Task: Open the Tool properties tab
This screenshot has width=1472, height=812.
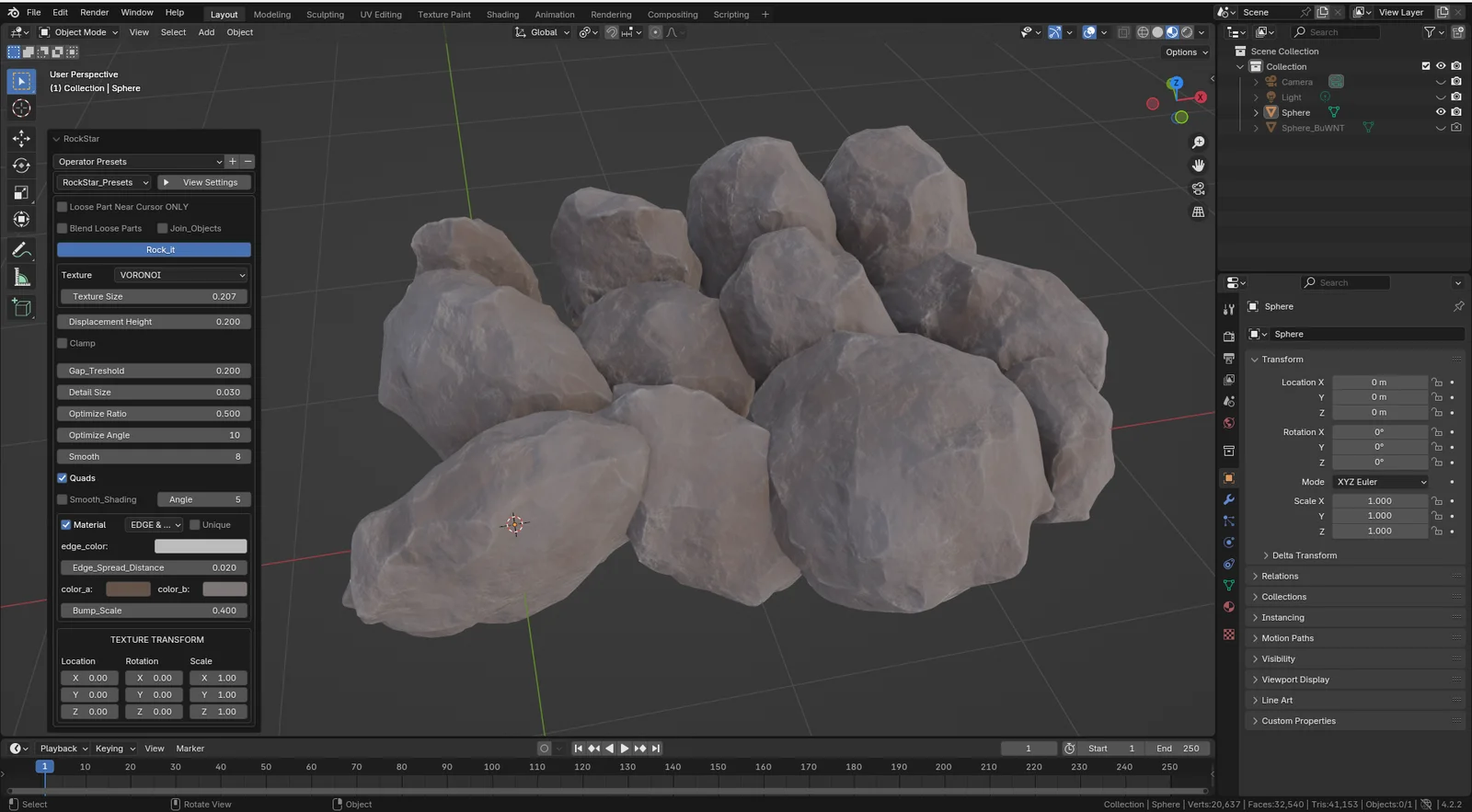Action: (1228, 309)
